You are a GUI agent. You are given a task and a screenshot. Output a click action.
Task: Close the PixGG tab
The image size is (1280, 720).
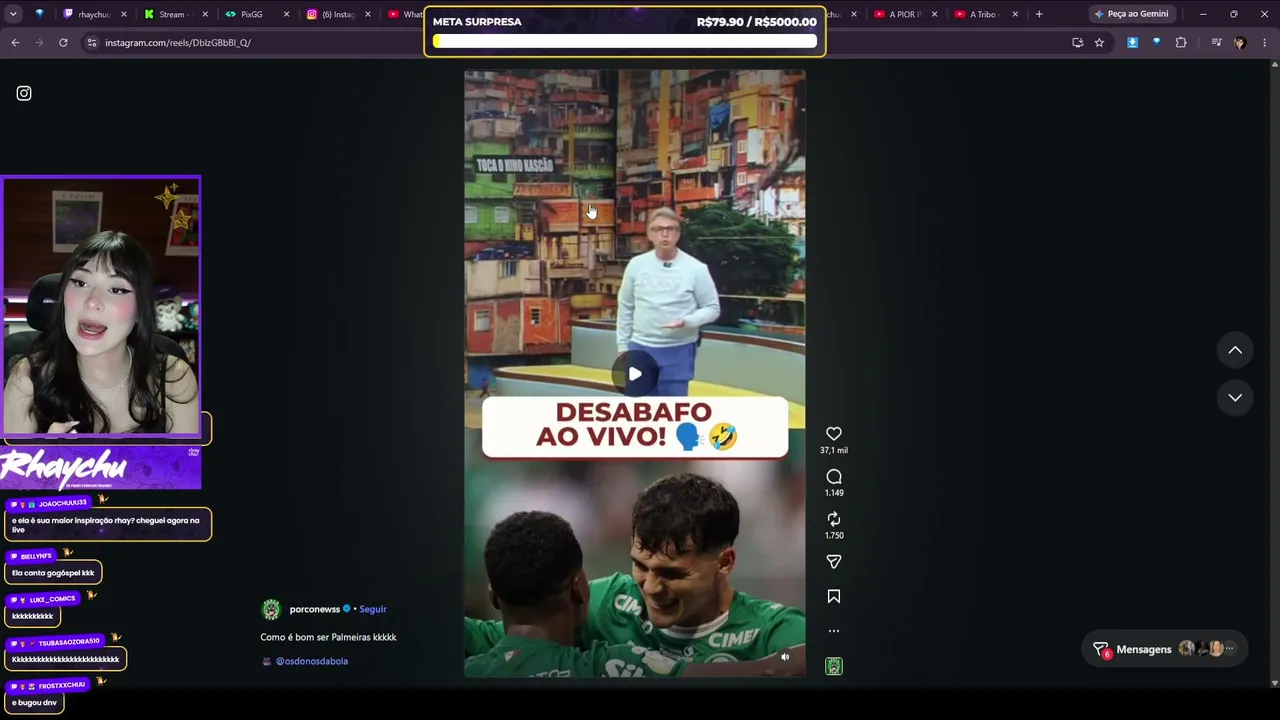click(x=286, y=14)
